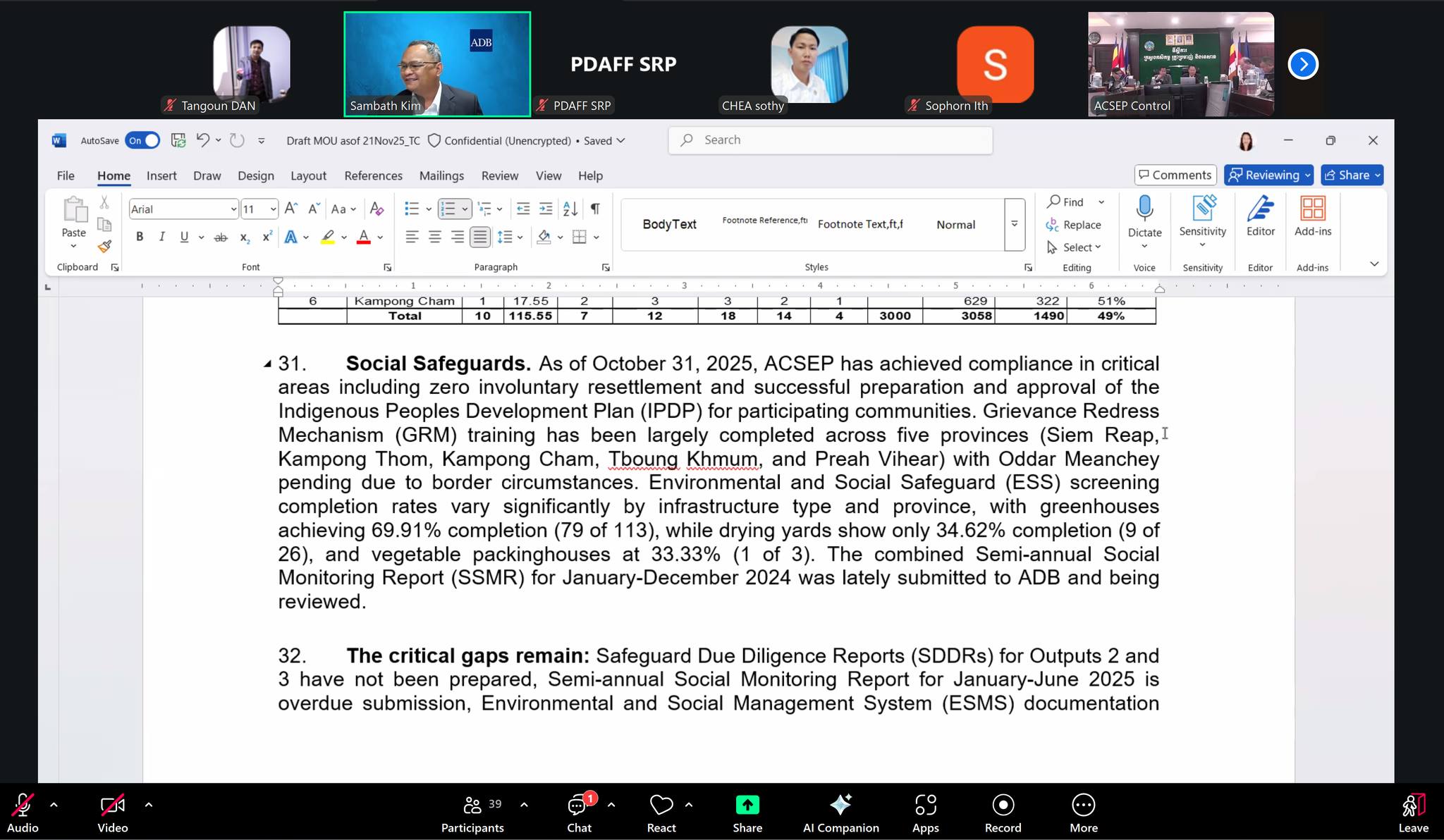The image size is (1444, 840).
Task: Expand the Styles gallery more arrow
Action: click(x=1014, y=225)
